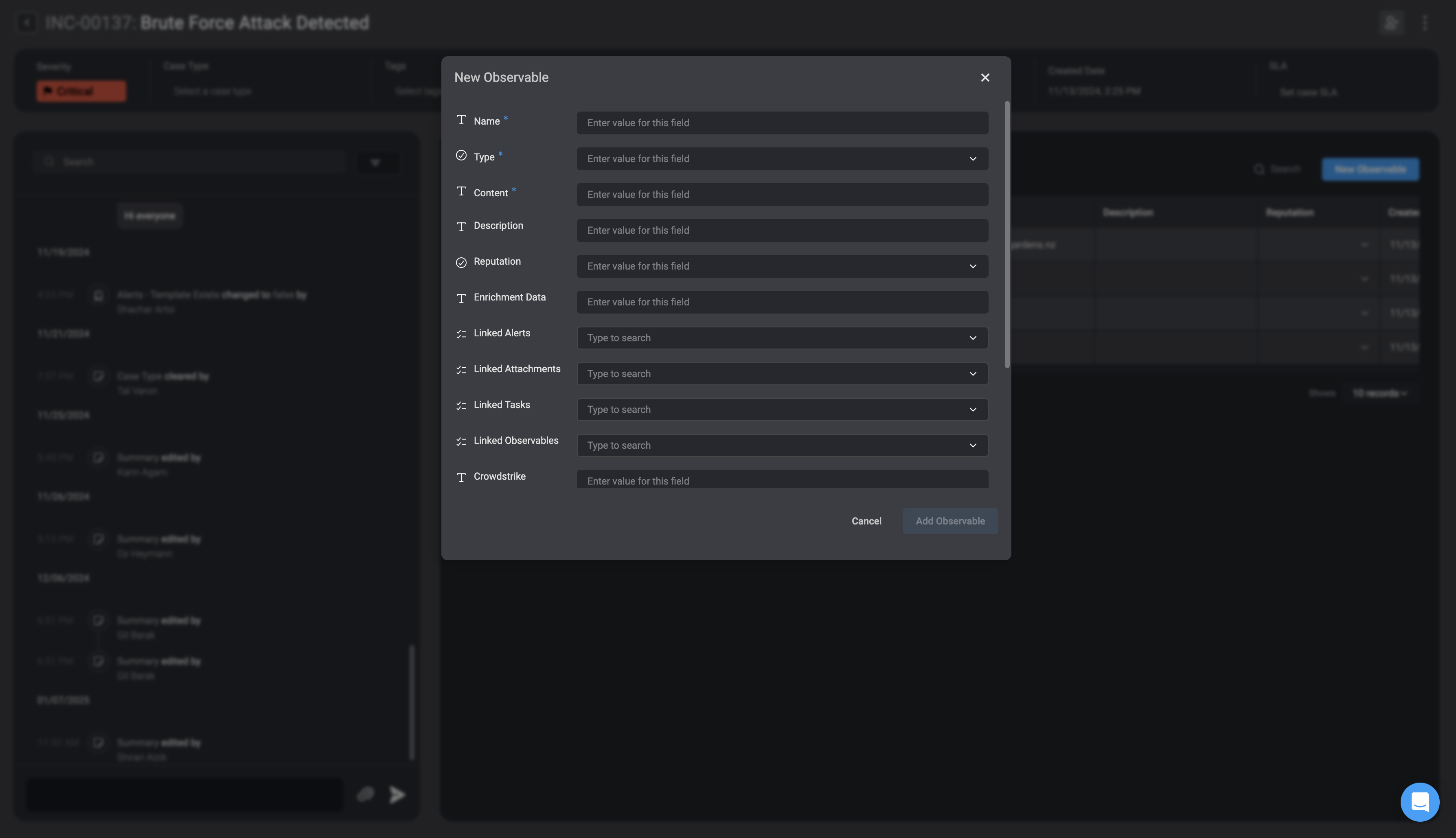This screenshot has width=1456, height=838.
Task: Click the Linked Observables list icon
Action: pyautogui.click(x=461, y=441)
